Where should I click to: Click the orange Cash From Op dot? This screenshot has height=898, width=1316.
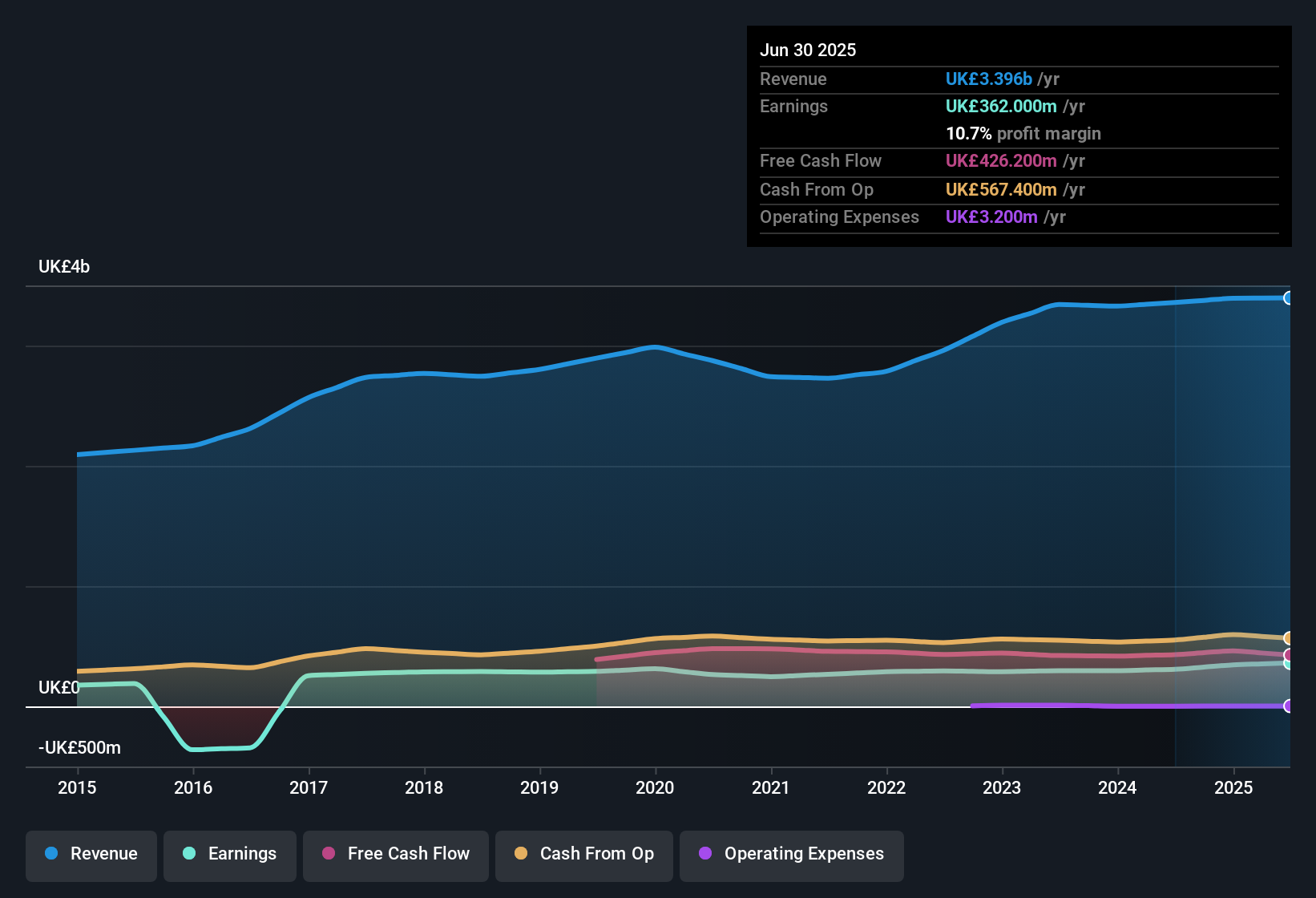(x=521, y=853)
